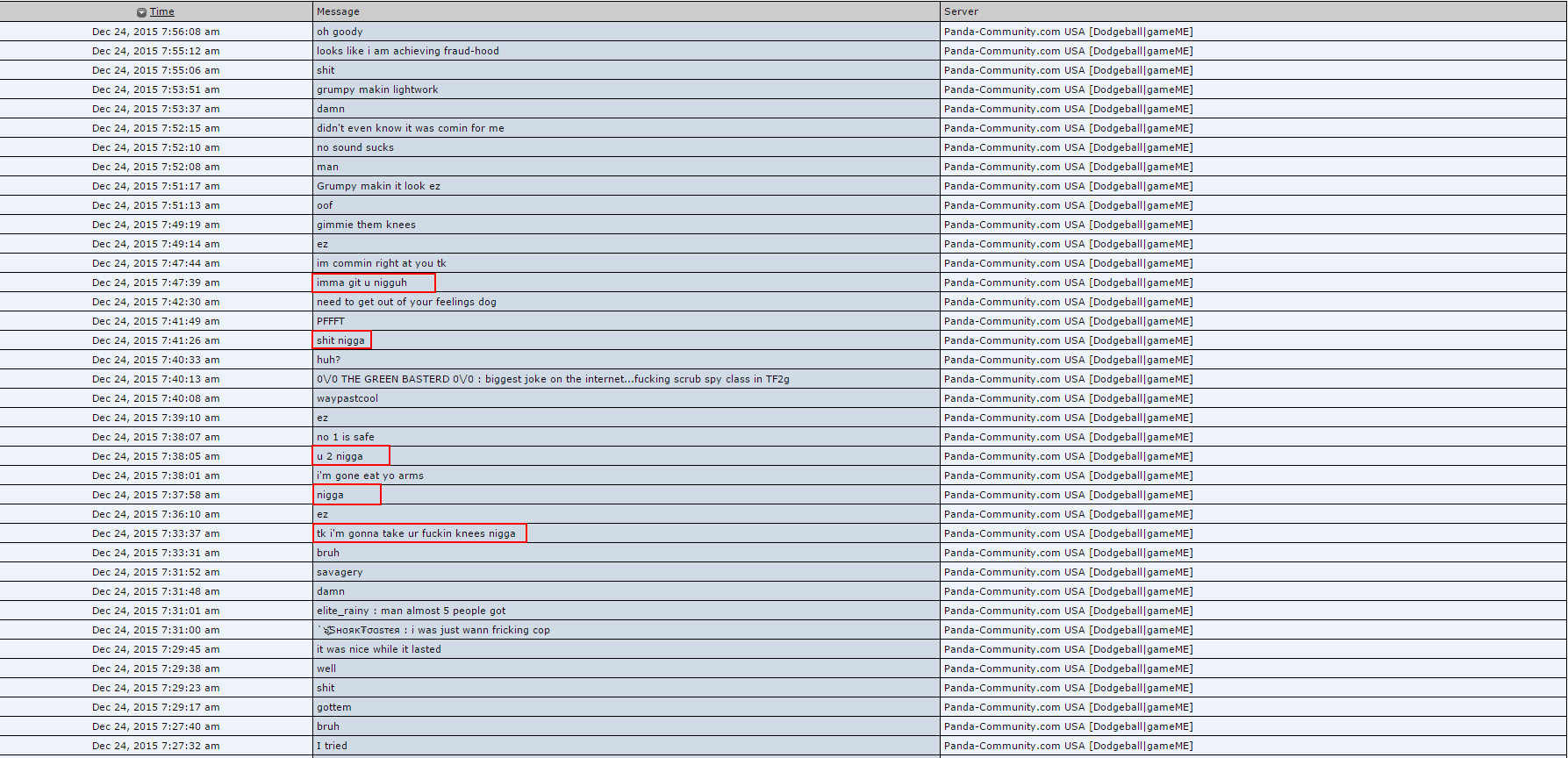Click timestamp Dec 24, 2015 7:47:44 am
Image resolution: width=1568 pixels, height=758 pixels.
tap(156, 263)
